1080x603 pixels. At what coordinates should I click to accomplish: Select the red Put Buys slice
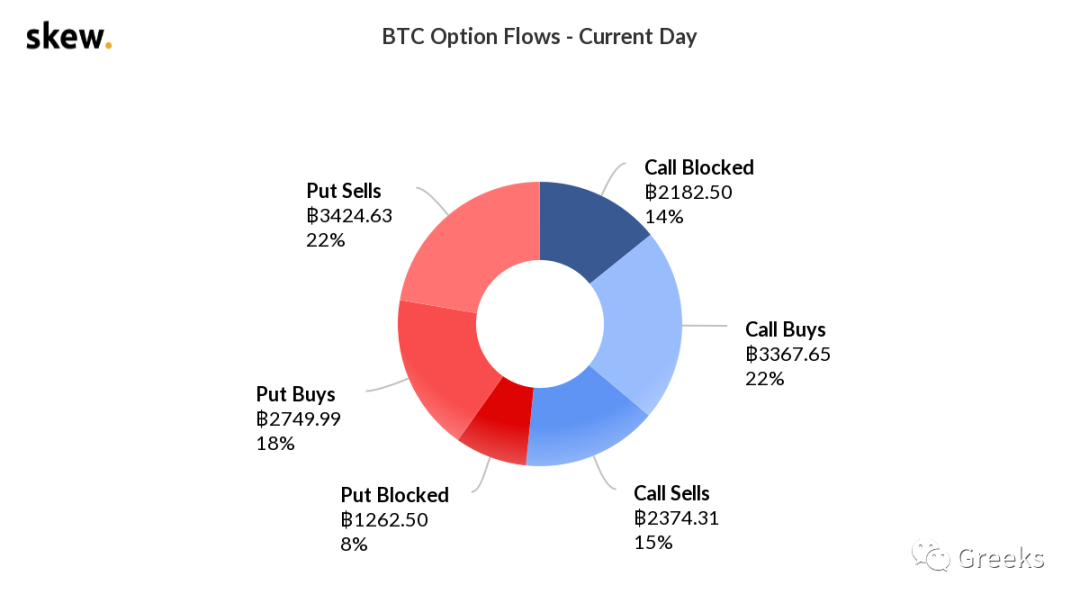tap(439, 365)
